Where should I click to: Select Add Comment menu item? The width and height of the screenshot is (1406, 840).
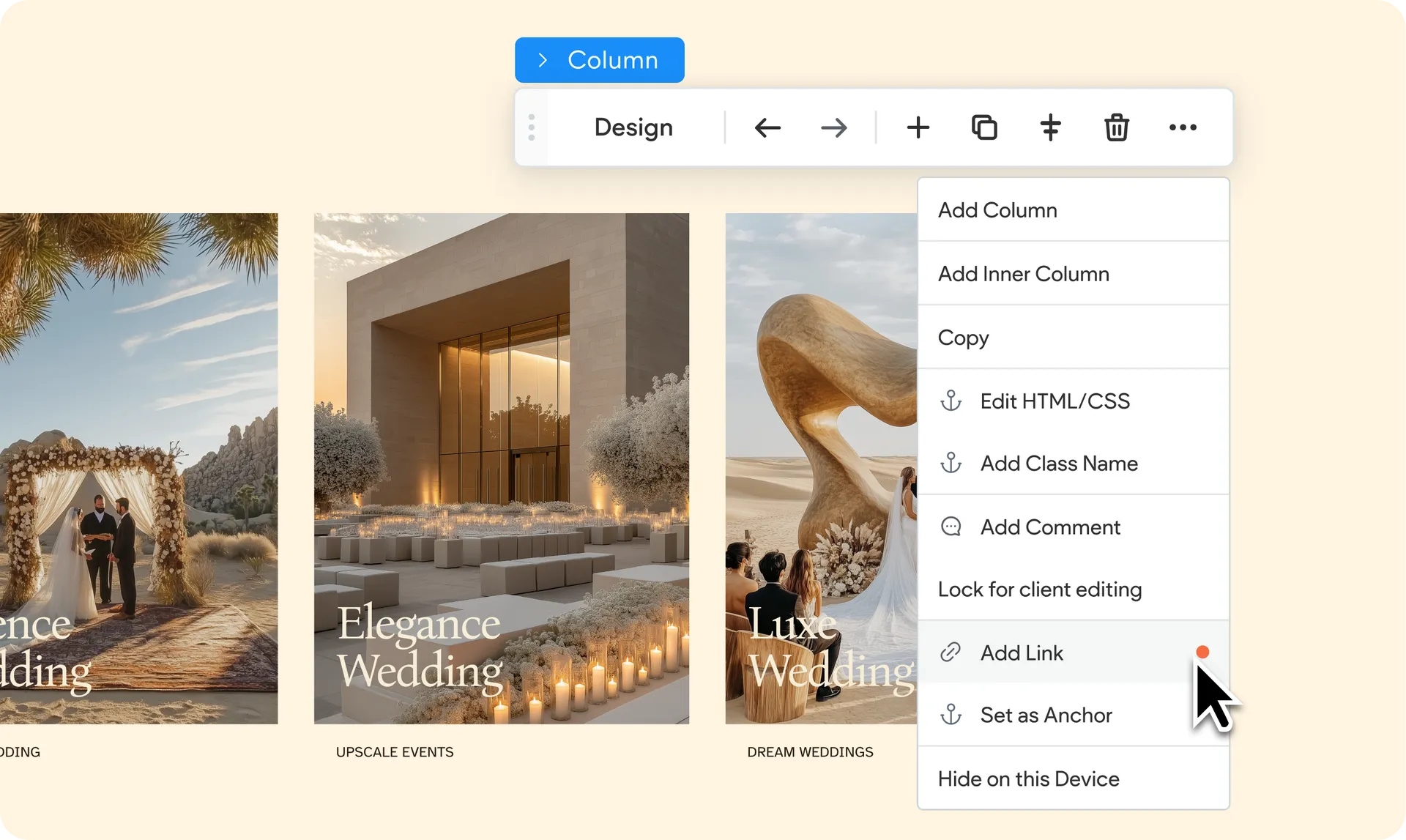(x=1049, y=527)
